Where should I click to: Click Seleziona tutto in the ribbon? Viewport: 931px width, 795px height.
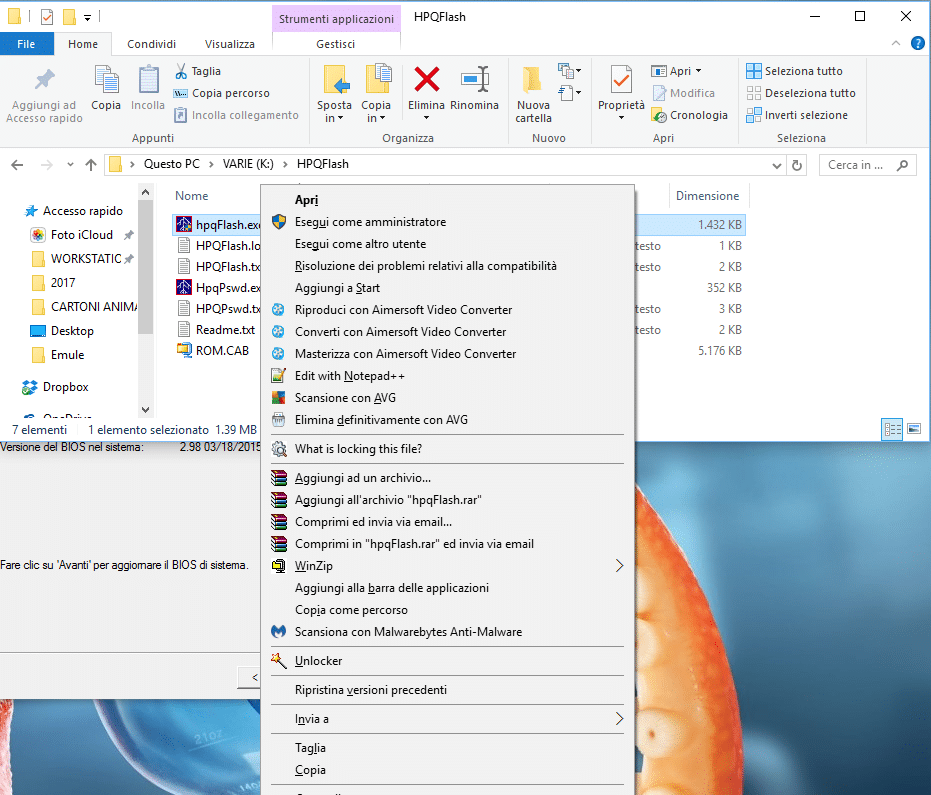[x=794, y=71]
